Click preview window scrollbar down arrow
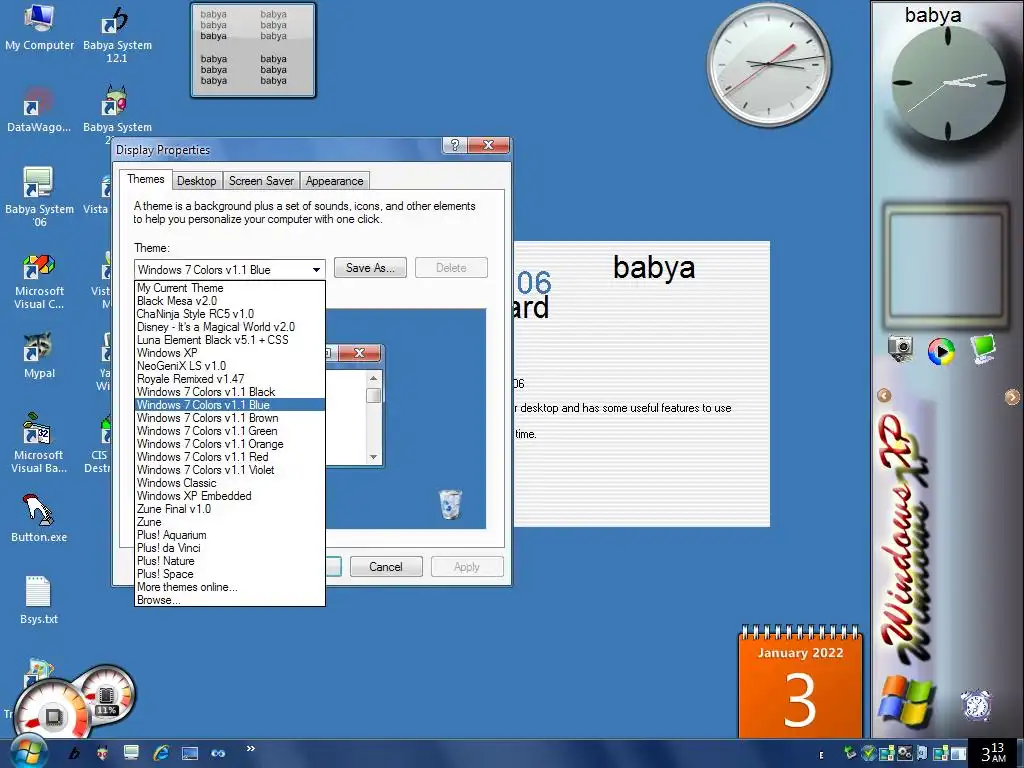Viewport: 1024px width, 768px height. (x=374, y=457)
